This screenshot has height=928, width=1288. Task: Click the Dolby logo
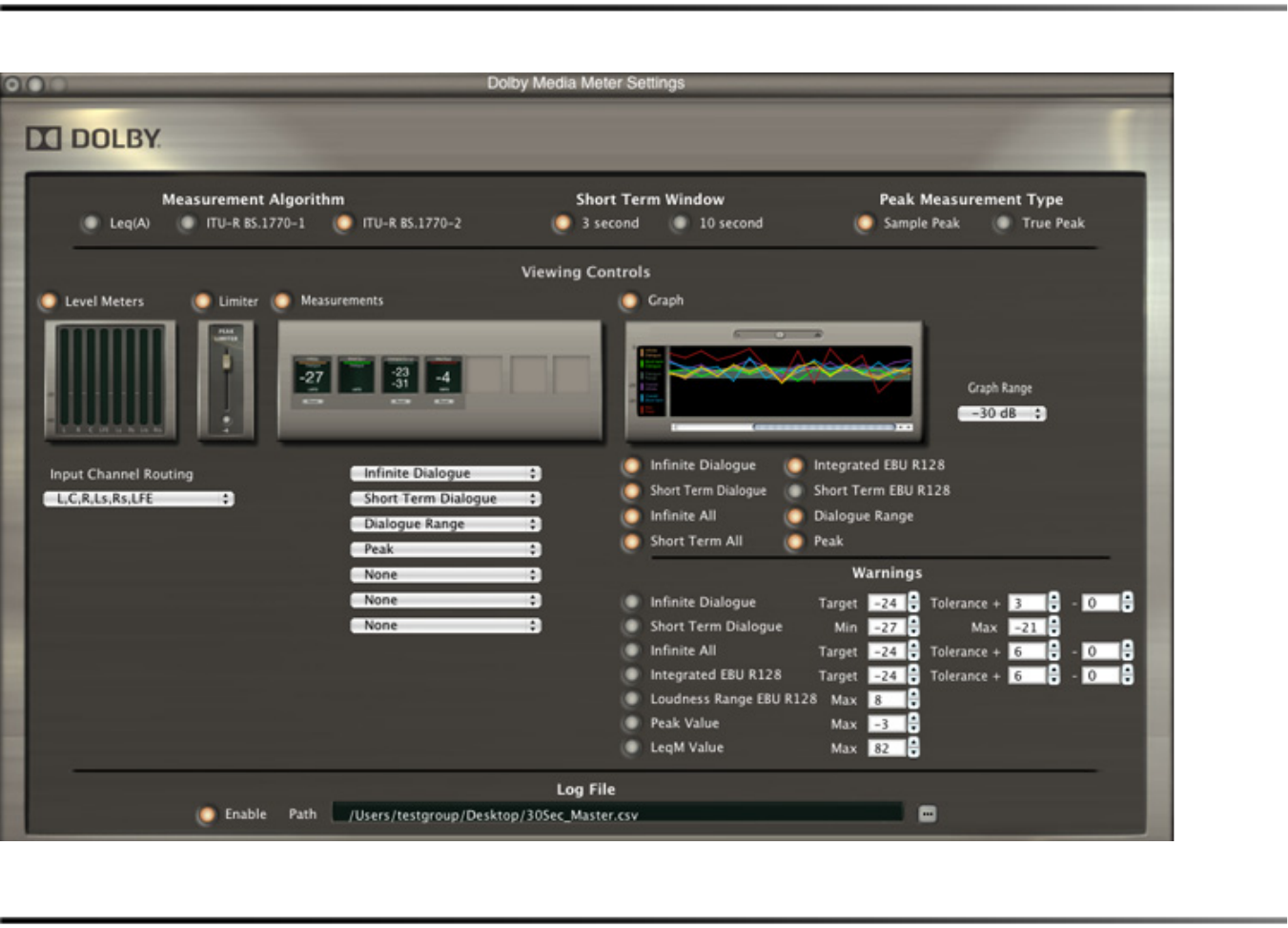93,138
